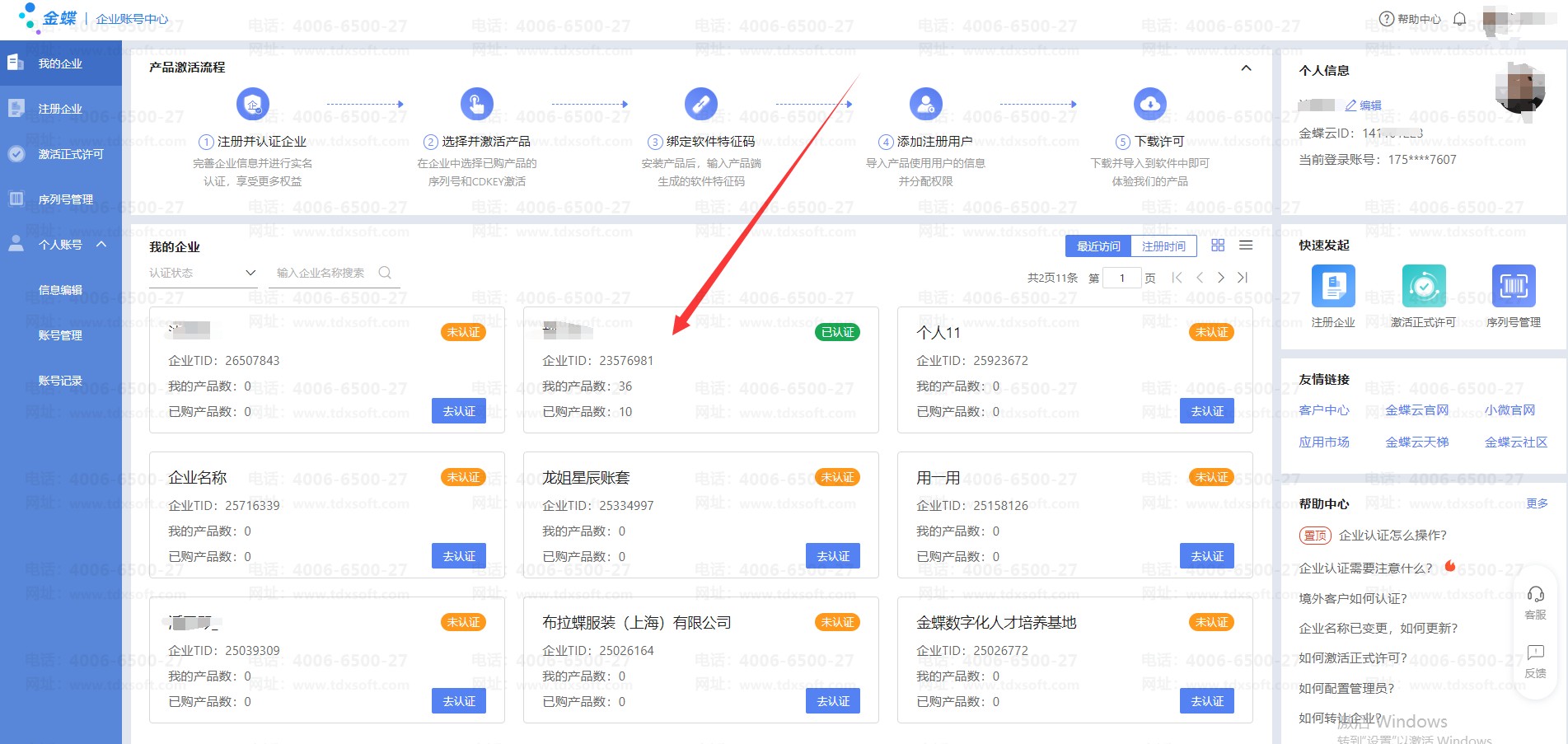
Task: Toggle sorting to 注册时间
Action: (1163, 246)
